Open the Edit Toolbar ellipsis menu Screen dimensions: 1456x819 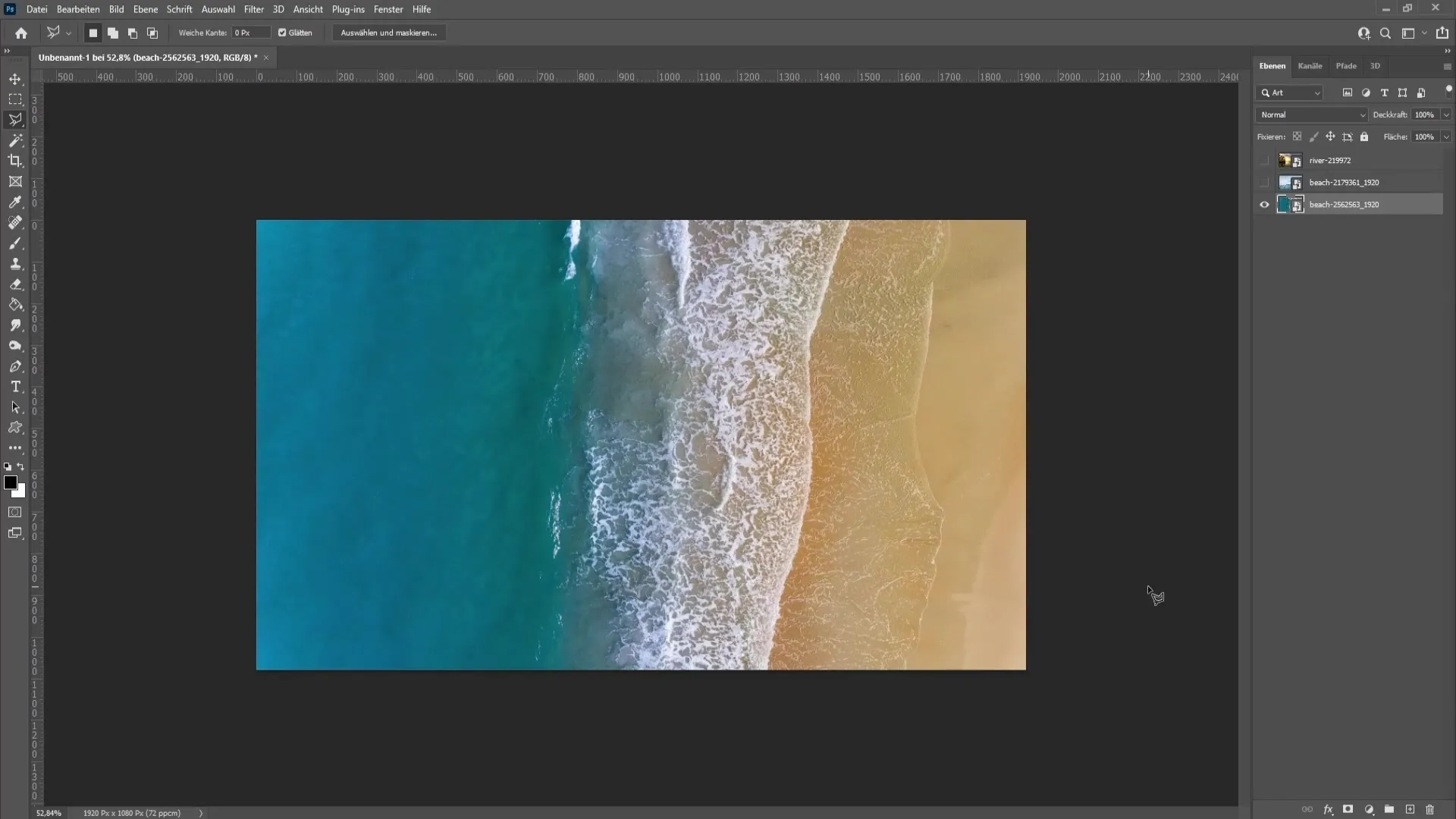point(15,448)
